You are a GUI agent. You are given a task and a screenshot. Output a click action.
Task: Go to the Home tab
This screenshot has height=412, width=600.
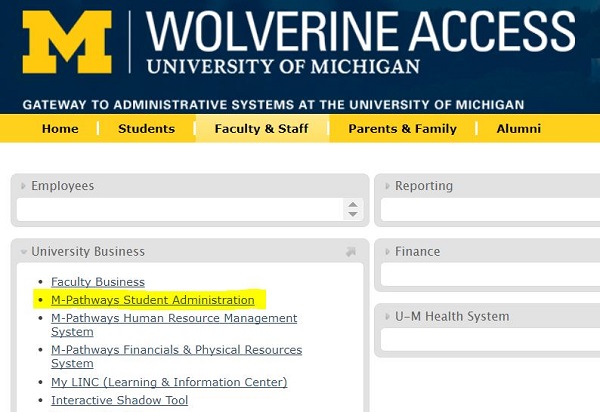tap(60, 129)
